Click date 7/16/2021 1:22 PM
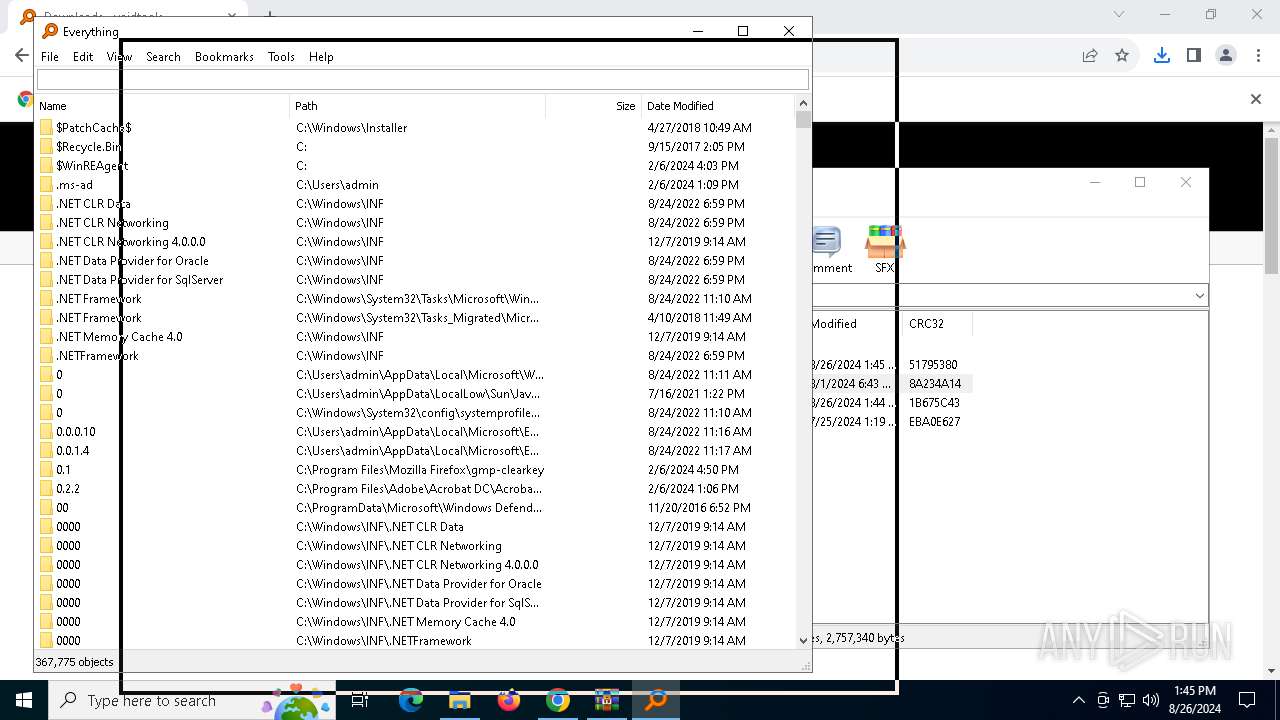Viewport: 1280px width, 720px height. click(695, 394)
